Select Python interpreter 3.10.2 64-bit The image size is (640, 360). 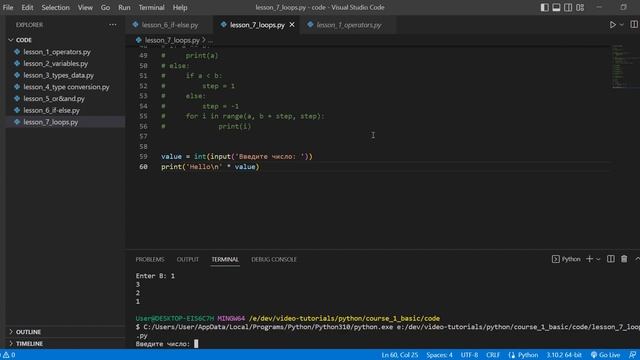[x=564, y=355]
